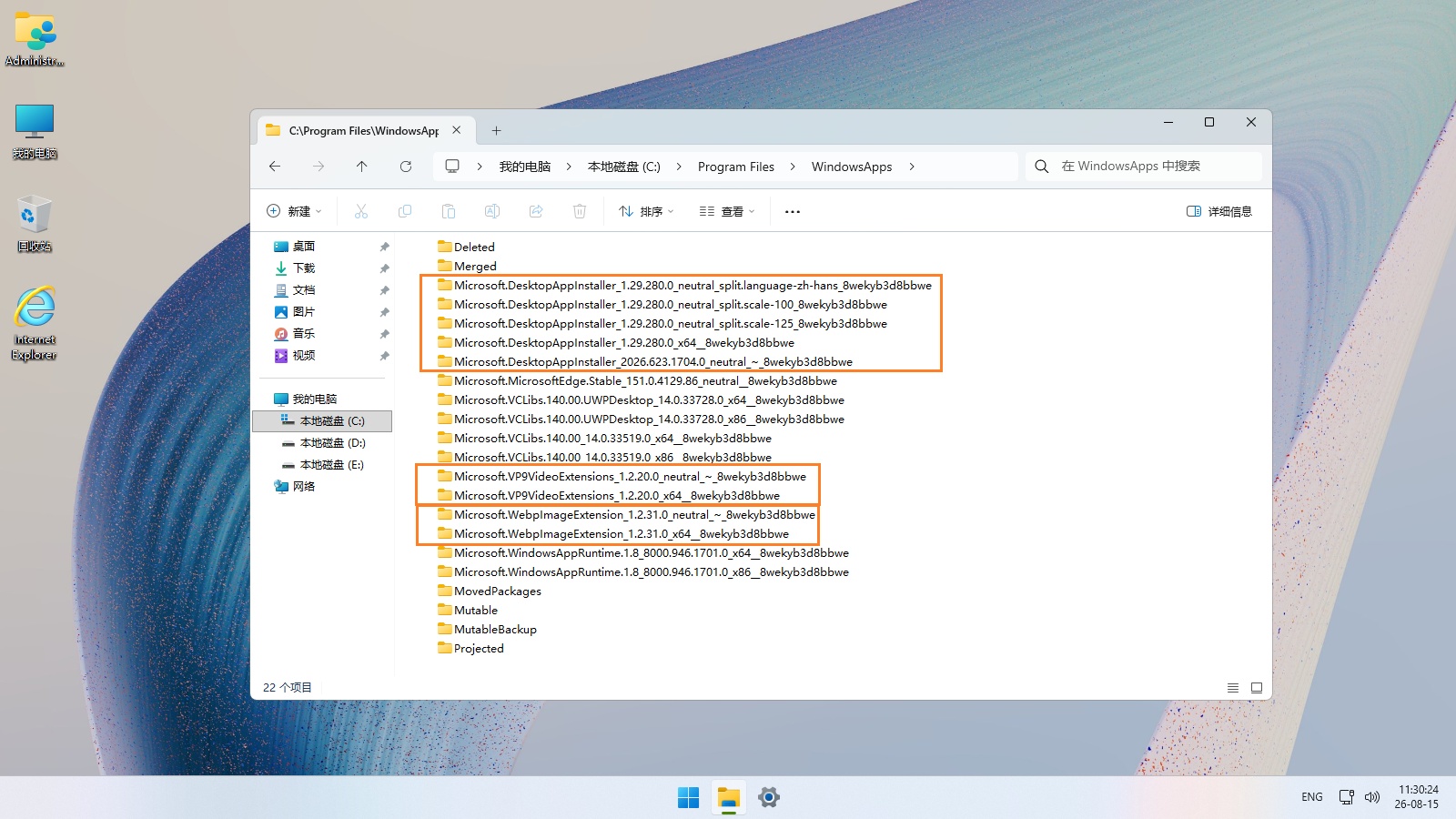Image resolution: width=1456 pixels, height=819 pixels.
Task: Select the MovedPackages folder
Action: click(489, 591)
